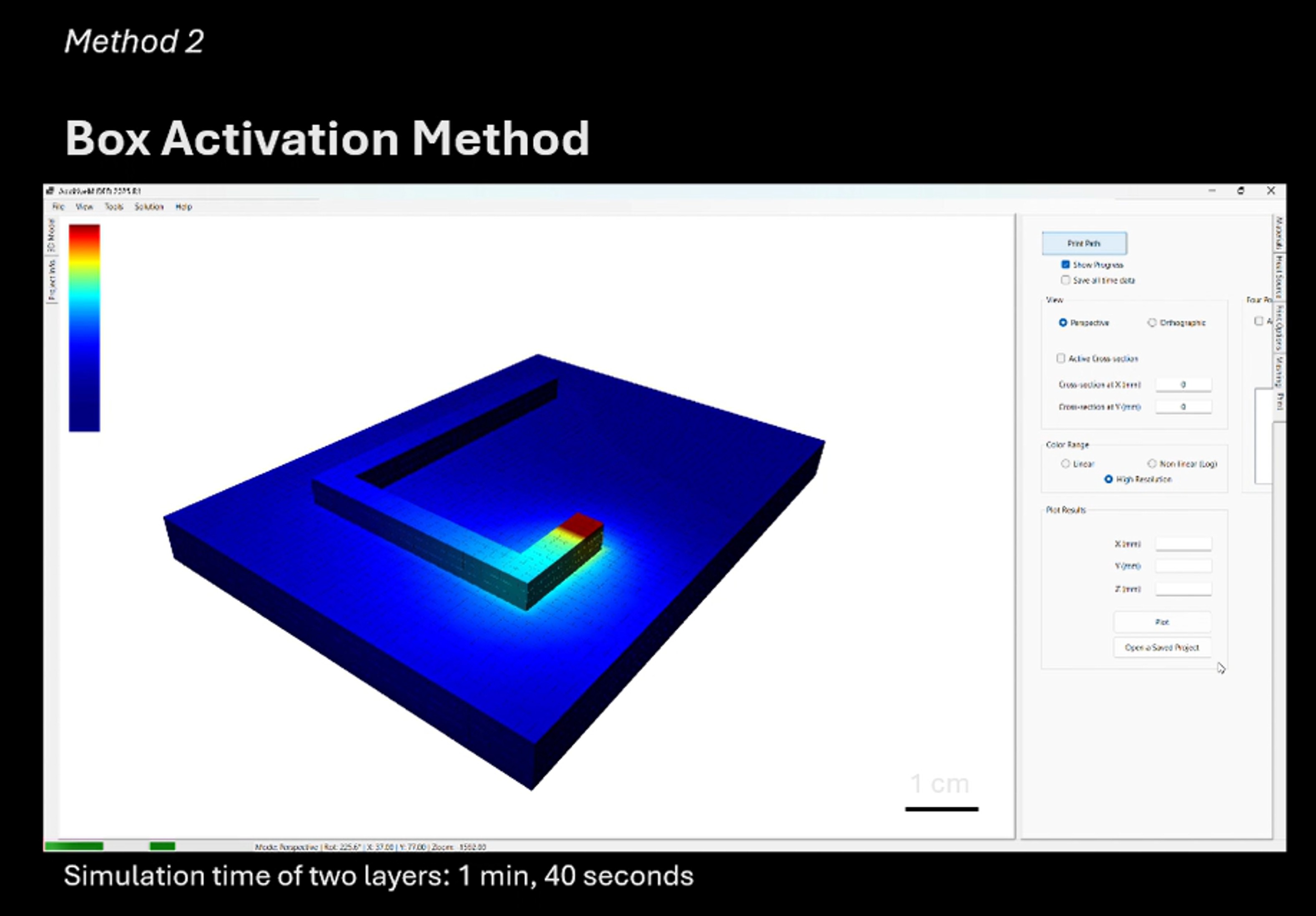Select the Linear color range option

click(1065, 464)
